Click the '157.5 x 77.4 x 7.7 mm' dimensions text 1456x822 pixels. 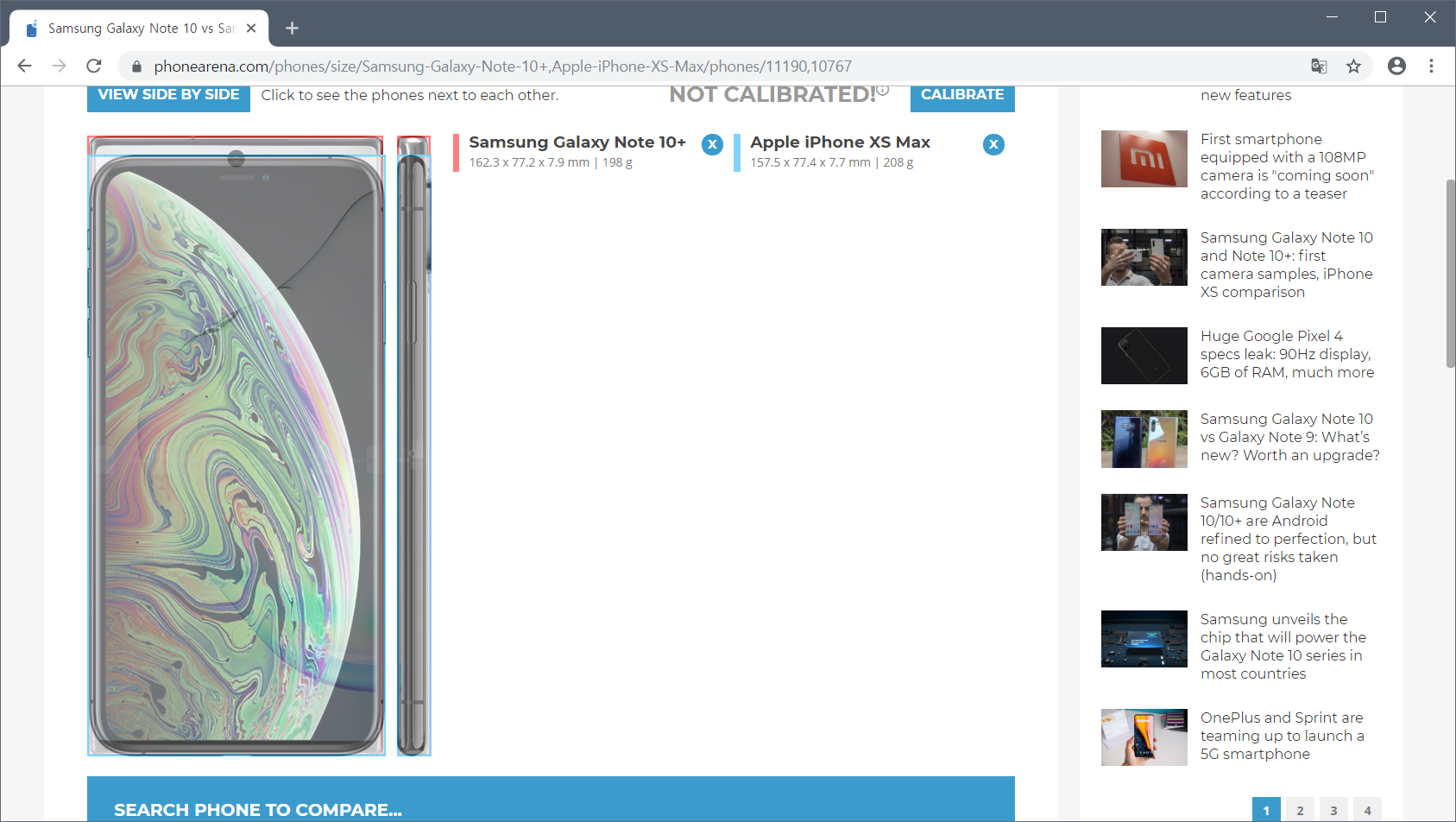[x=810, y=162]
